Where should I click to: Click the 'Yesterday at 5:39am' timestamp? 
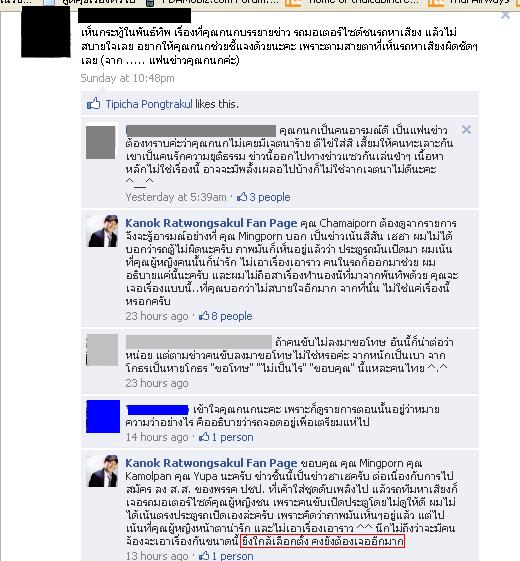coord(176,197)
